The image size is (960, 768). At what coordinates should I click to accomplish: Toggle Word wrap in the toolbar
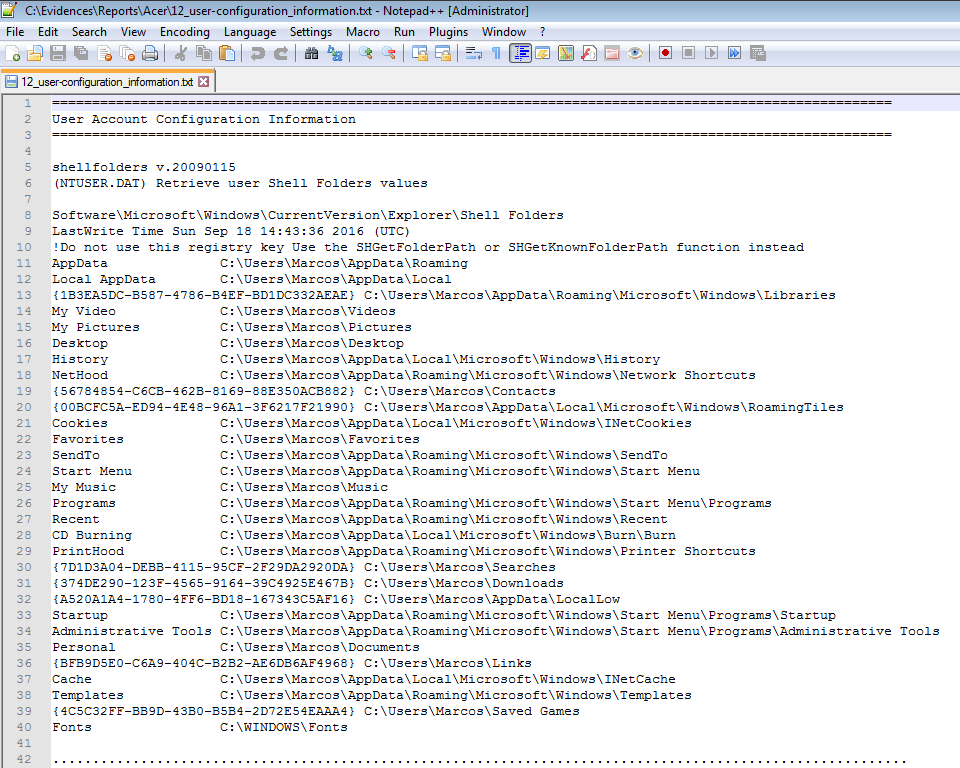[x=474, y=53]
